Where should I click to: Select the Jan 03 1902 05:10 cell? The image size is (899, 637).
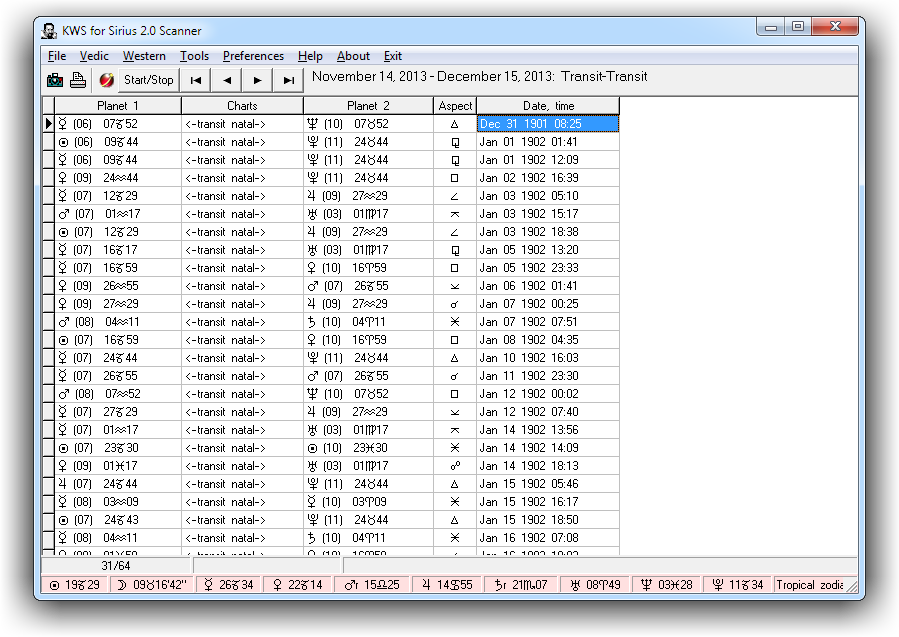click(x=548, y=196)
